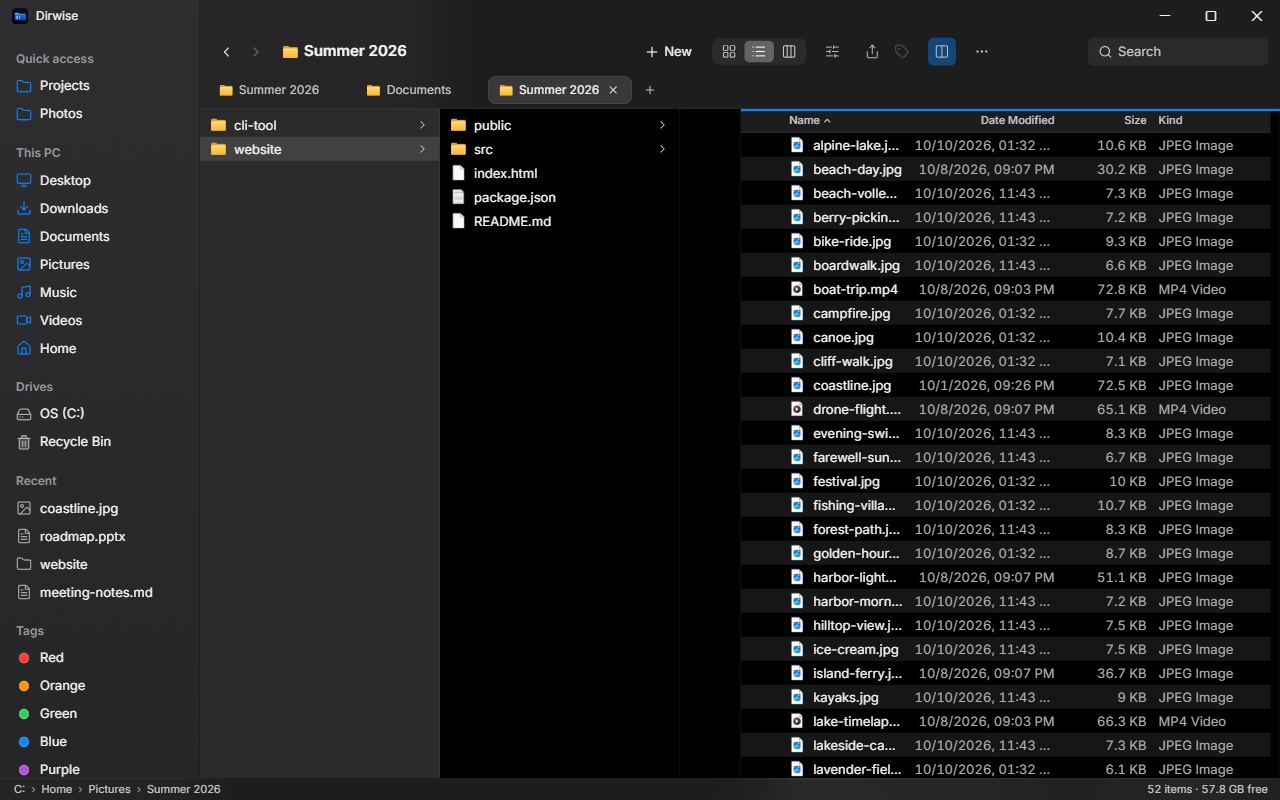Expand the src folder chevron
This screenshot has height=800, width=1280.
pos(662,149)
